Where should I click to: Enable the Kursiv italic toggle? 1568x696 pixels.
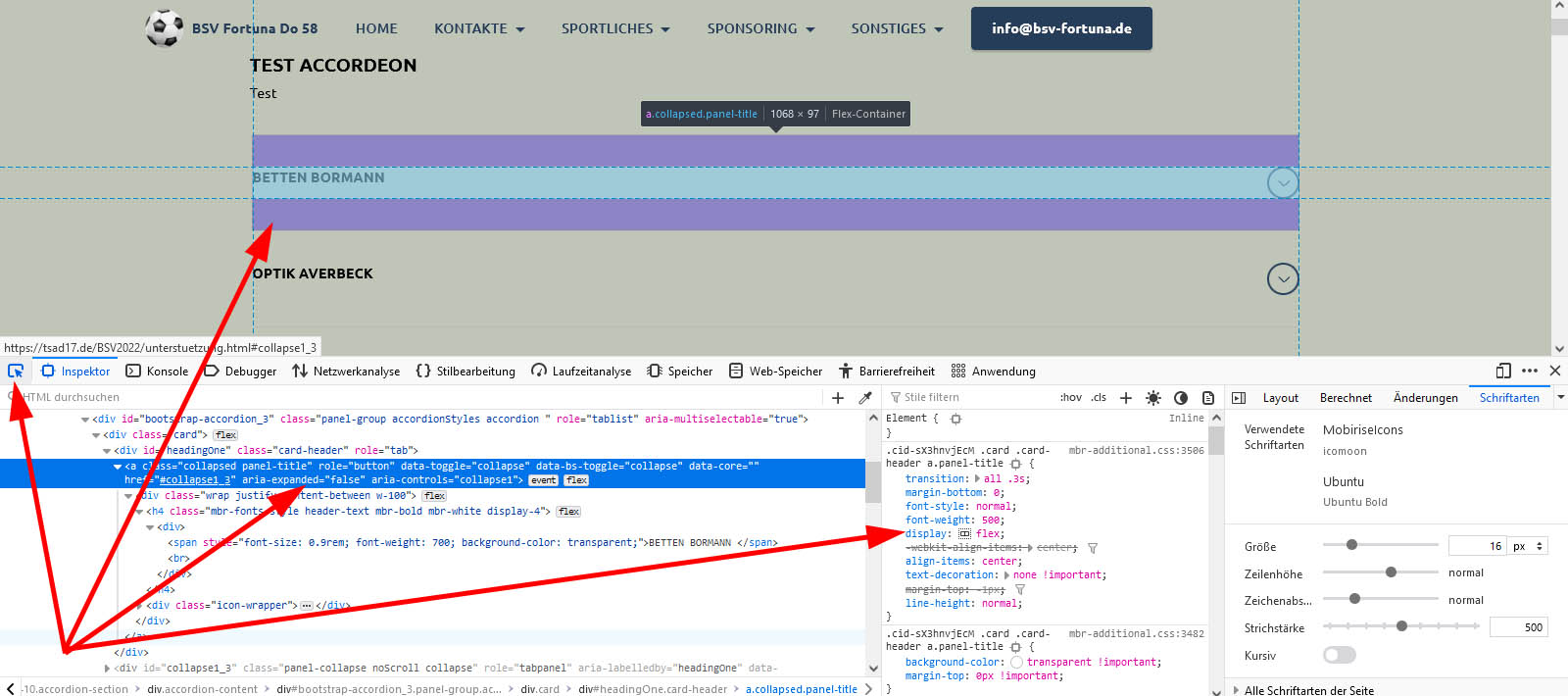tap(1339, 655)
